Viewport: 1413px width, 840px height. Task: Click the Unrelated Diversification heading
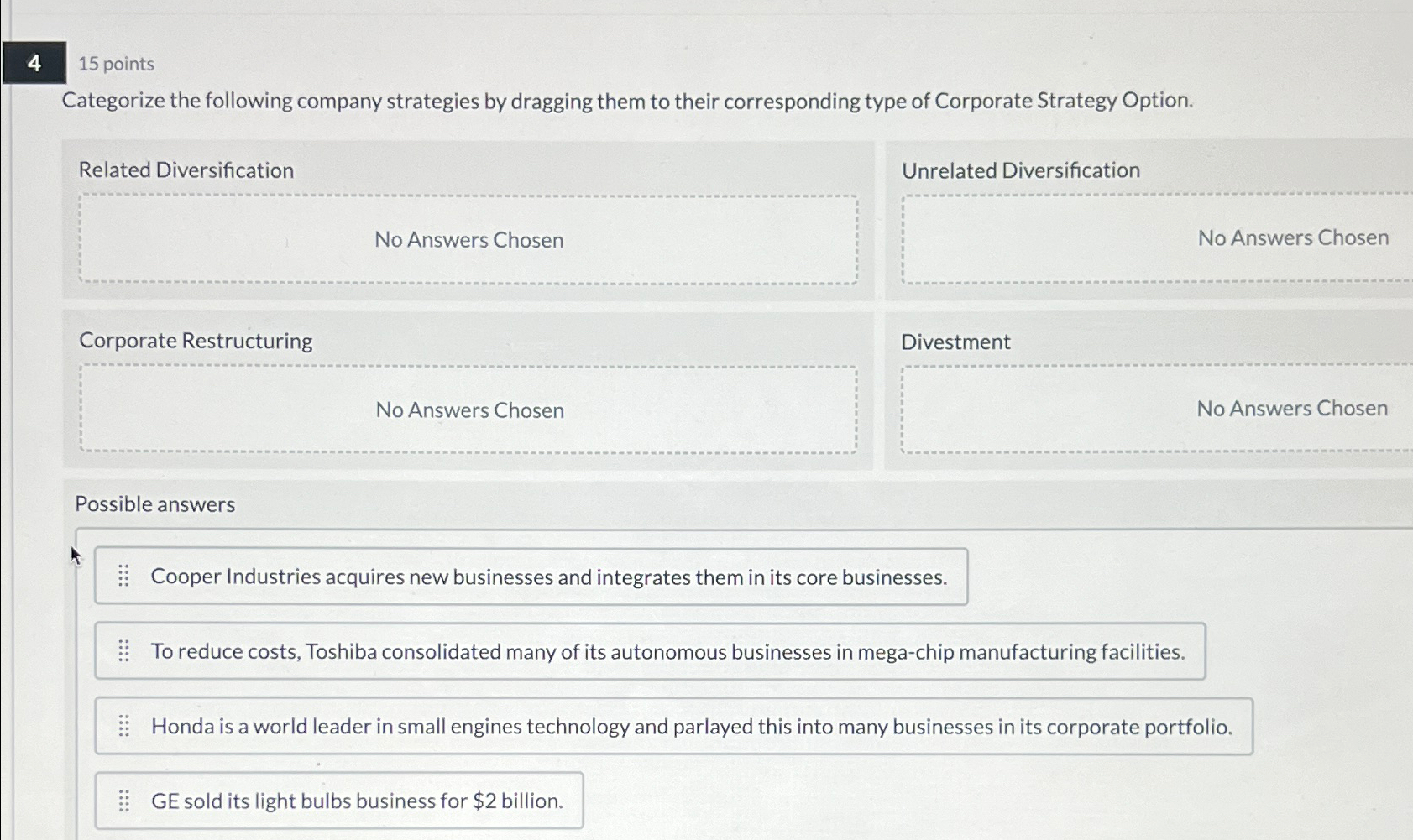tap(1020, 170)
